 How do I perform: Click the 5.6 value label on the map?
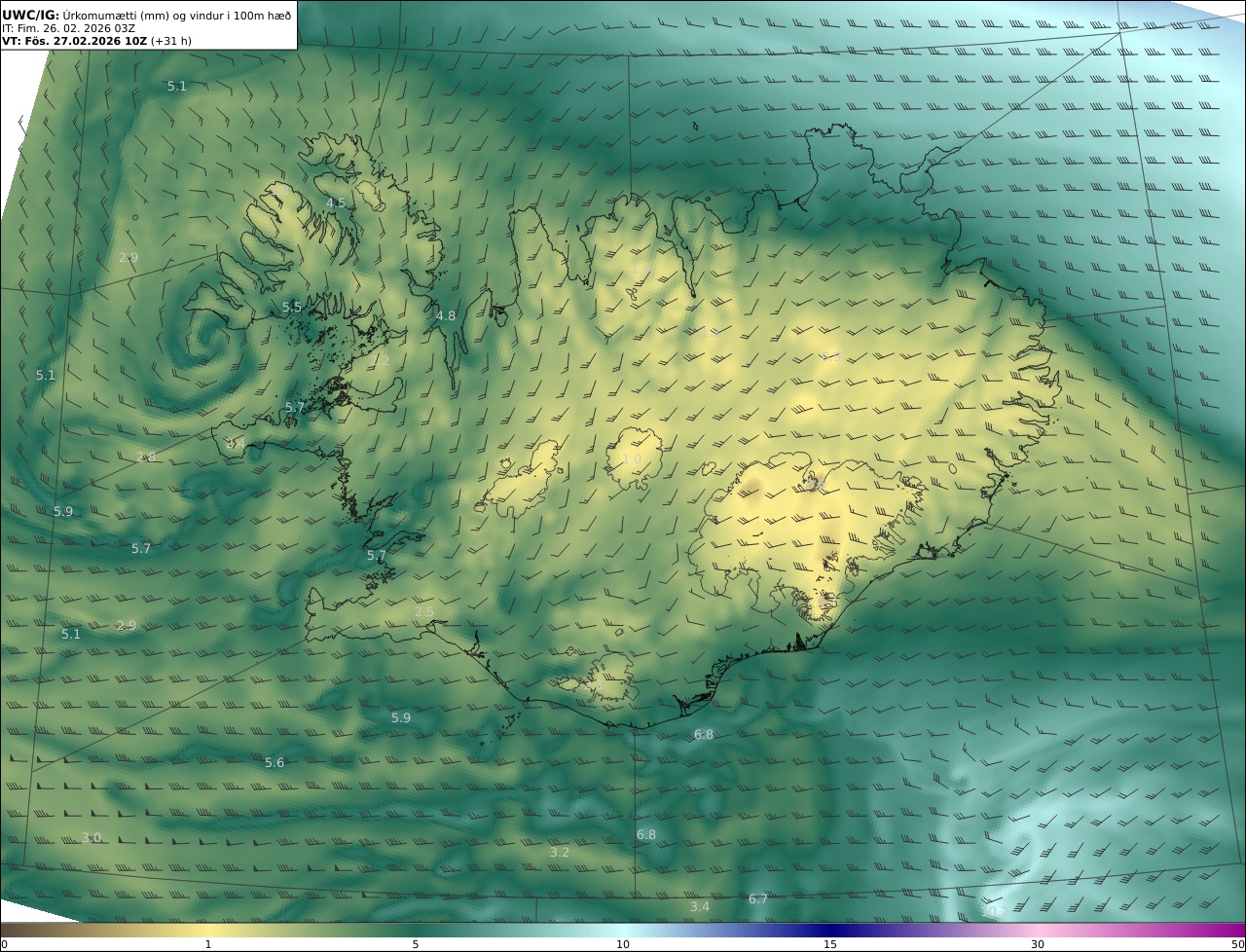[275, 762]
